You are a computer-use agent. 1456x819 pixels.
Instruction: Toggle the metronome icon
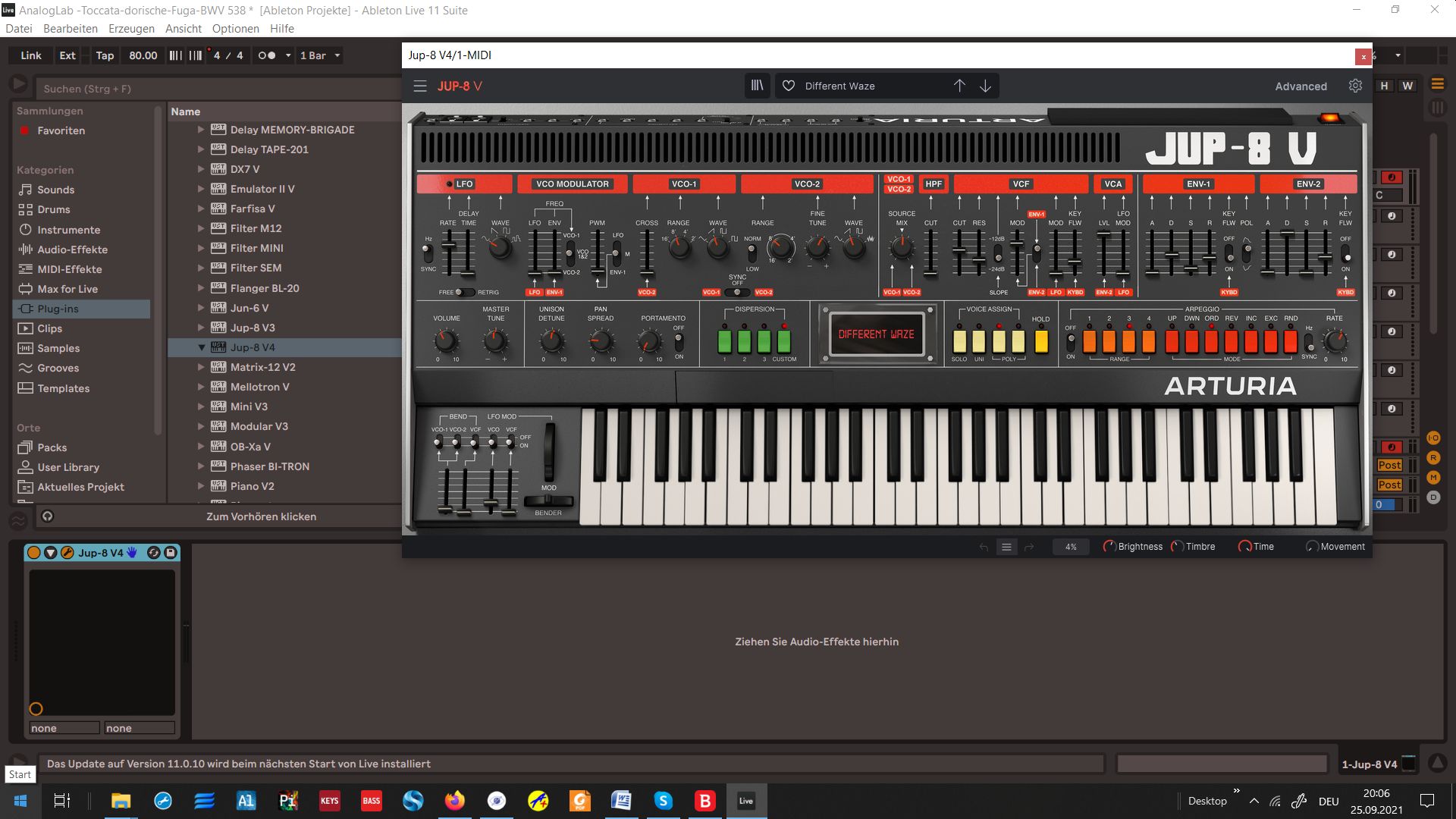pos(267,55)
